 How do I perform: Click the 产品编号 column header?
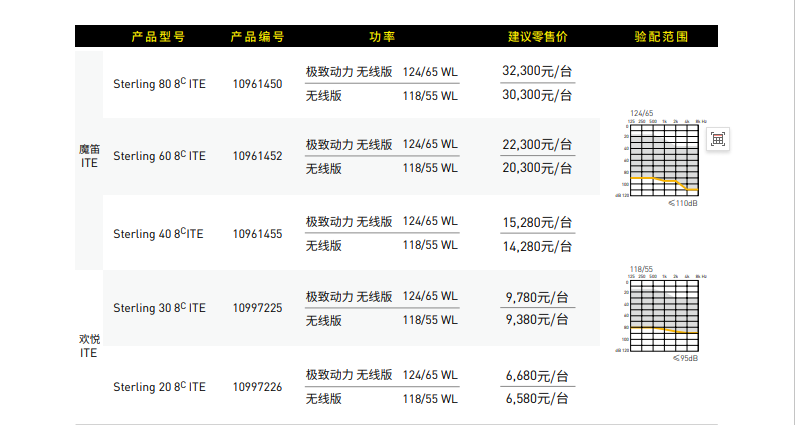pos(257,37)
